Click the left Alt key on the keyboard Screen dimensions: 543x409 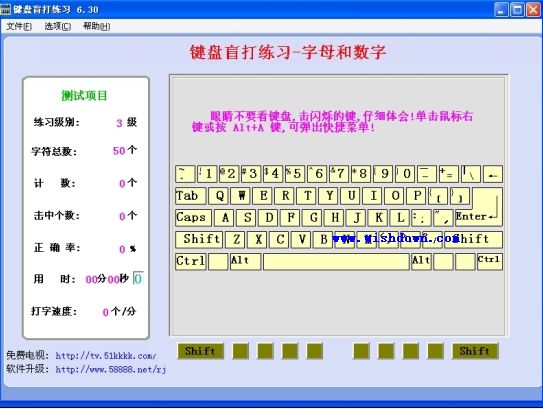(246, 261)
